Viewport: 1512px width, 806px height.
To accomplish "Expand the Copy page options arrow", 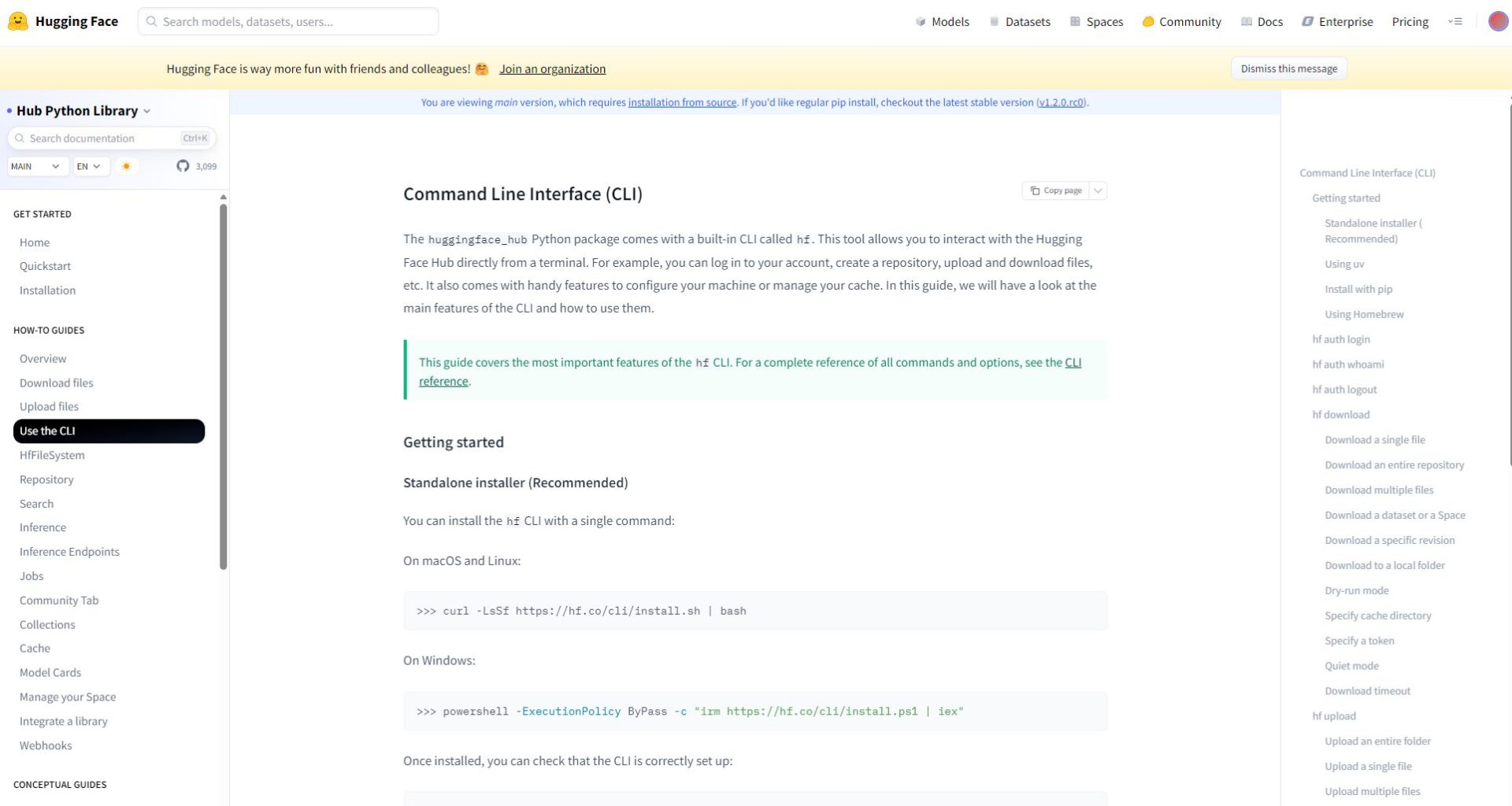I will pyautogui.click(x=1098, y=190).
